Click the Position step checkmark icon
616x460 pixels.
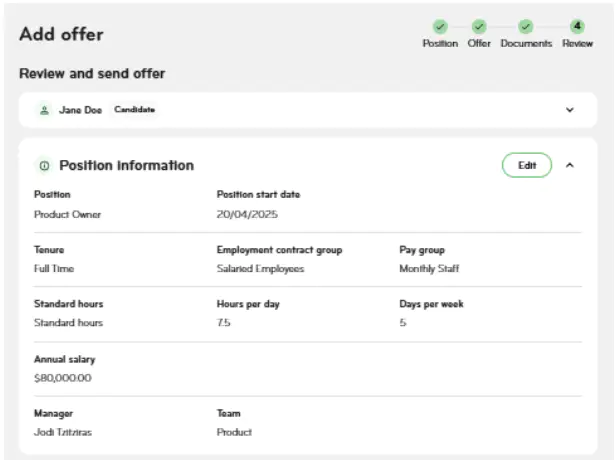pos(440,26)
